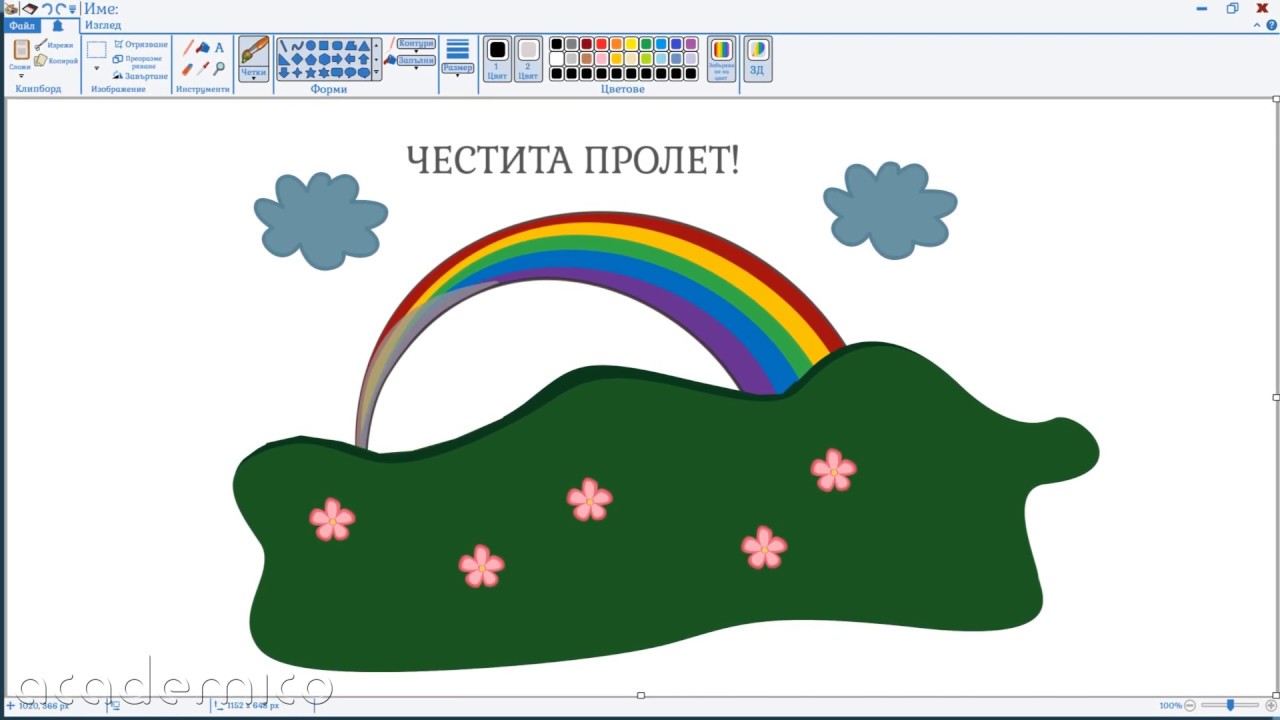Select the five-point star shape

click(x=311, y=73)
